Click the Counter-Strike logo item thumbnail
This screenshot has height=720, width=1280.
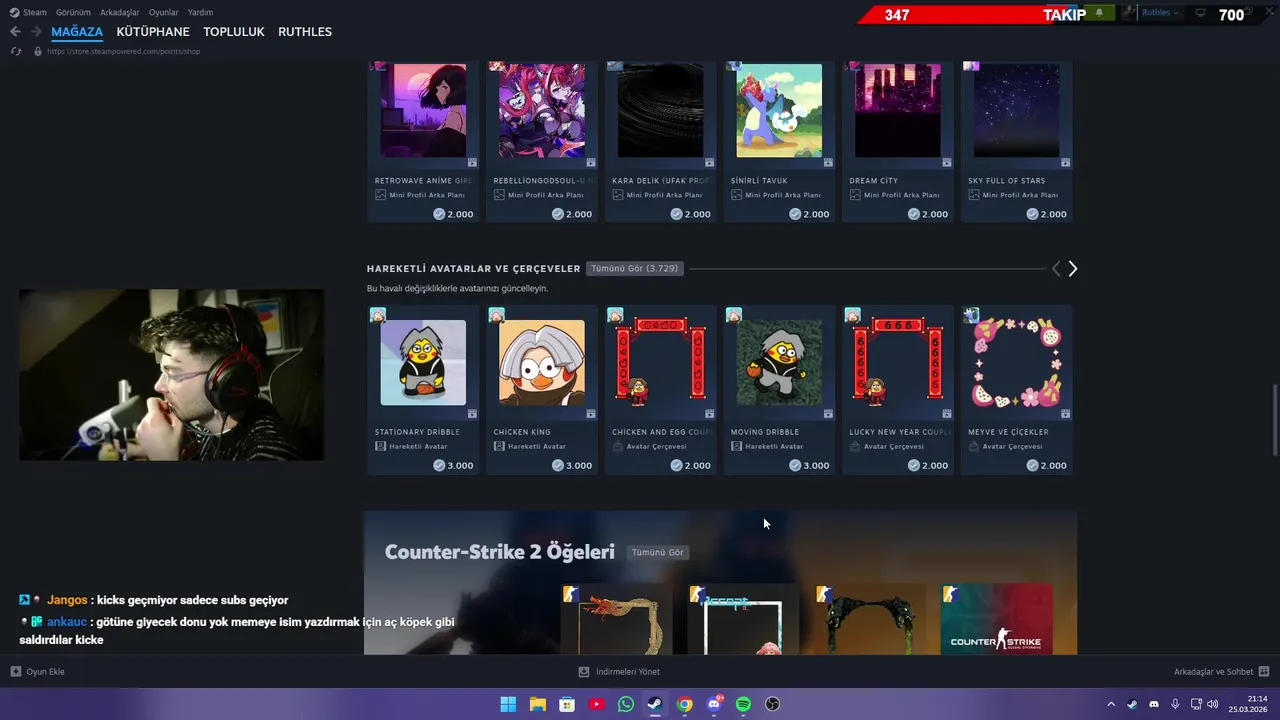(x=996, y=619)
